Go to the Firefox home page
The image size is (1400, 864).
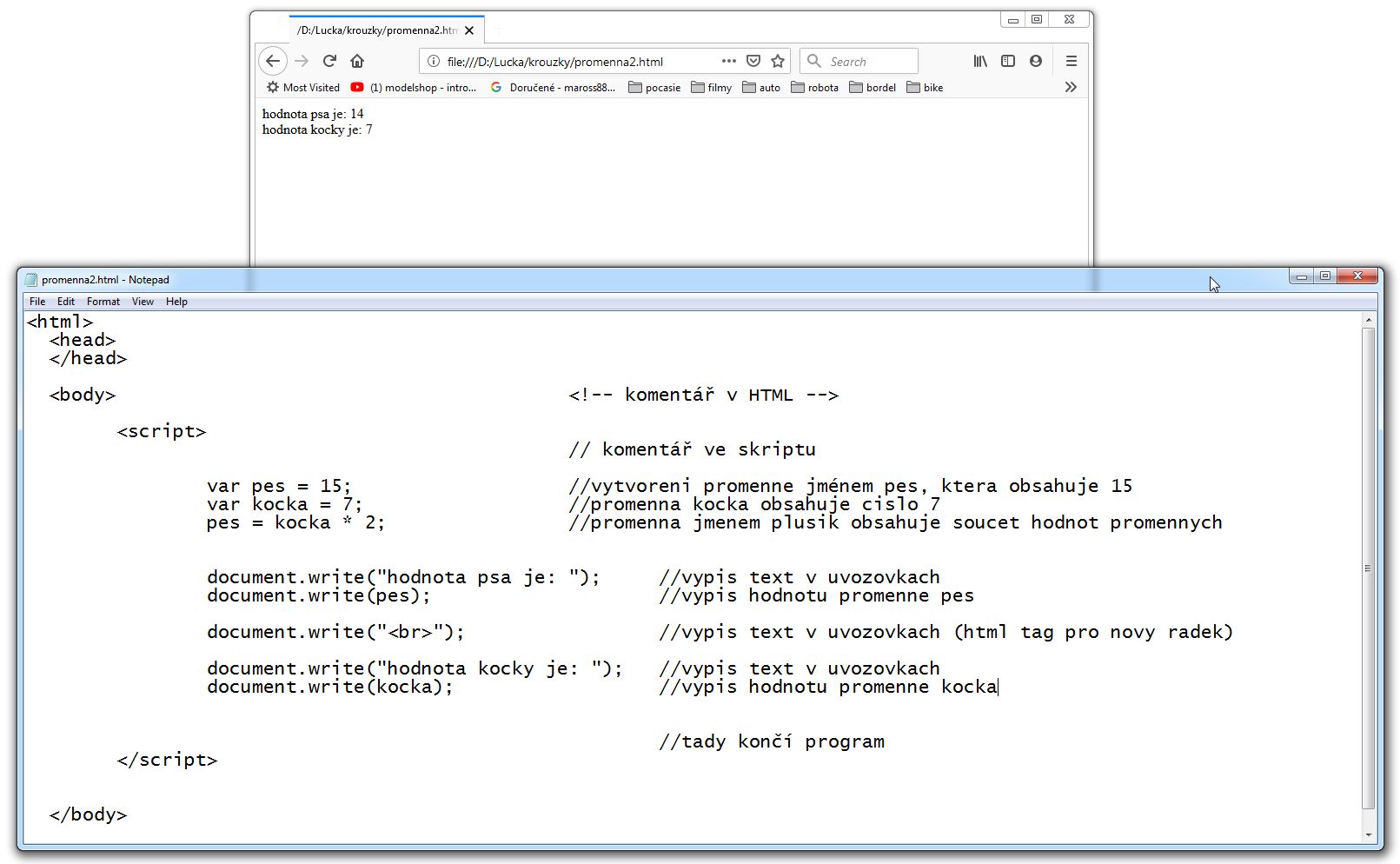click(x=357, y=61)
